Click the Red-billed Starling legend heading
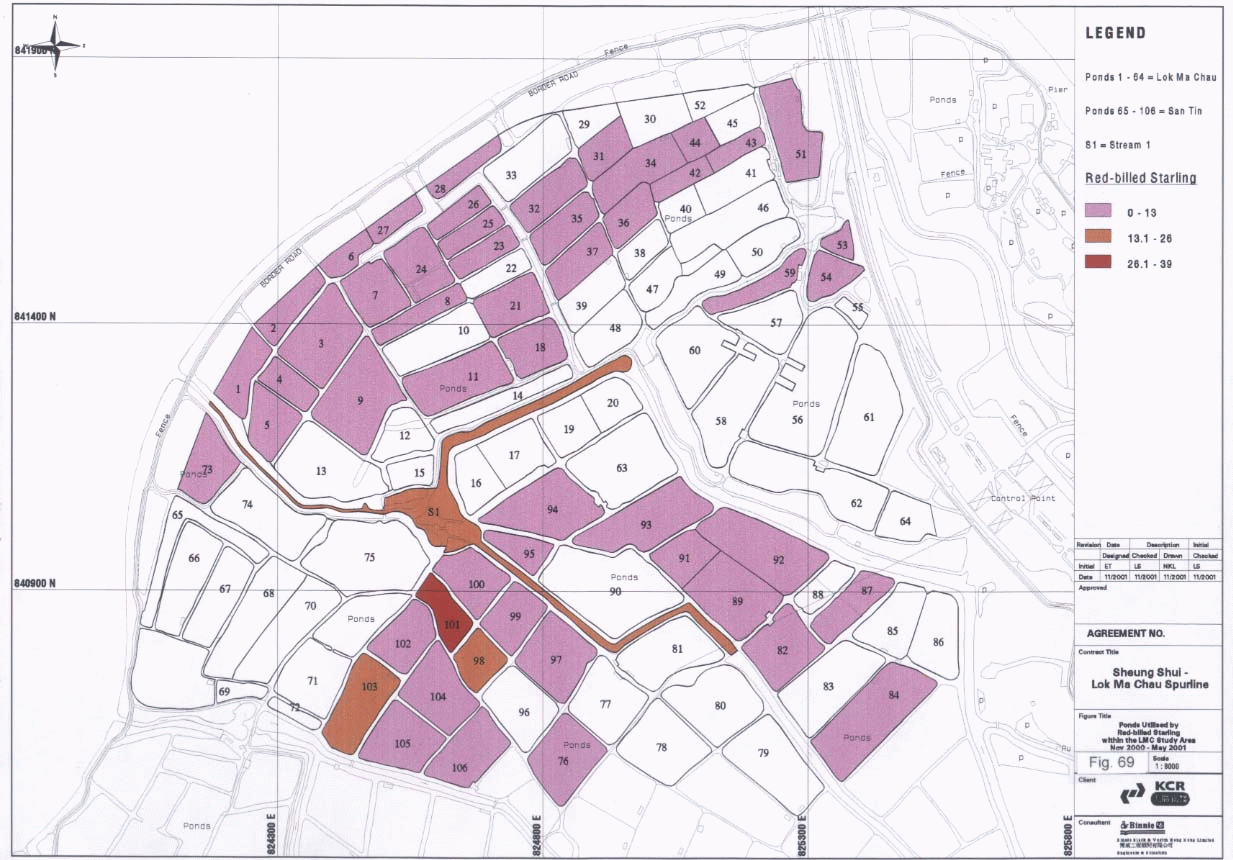Screen dimensions: 1233x860 [x=1140, y=178]
